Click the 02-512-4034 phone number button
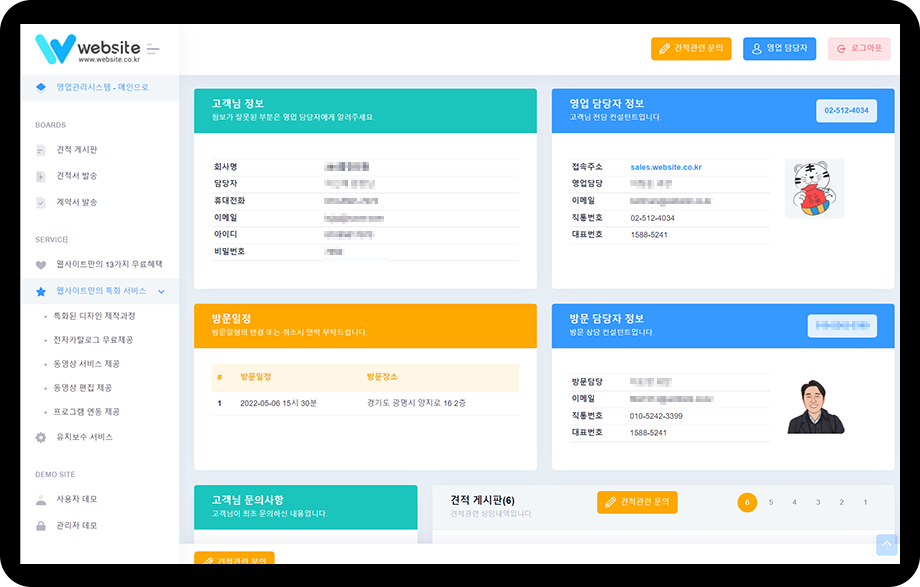This screenshot has width=920, height=587. [x=846, y=110]
